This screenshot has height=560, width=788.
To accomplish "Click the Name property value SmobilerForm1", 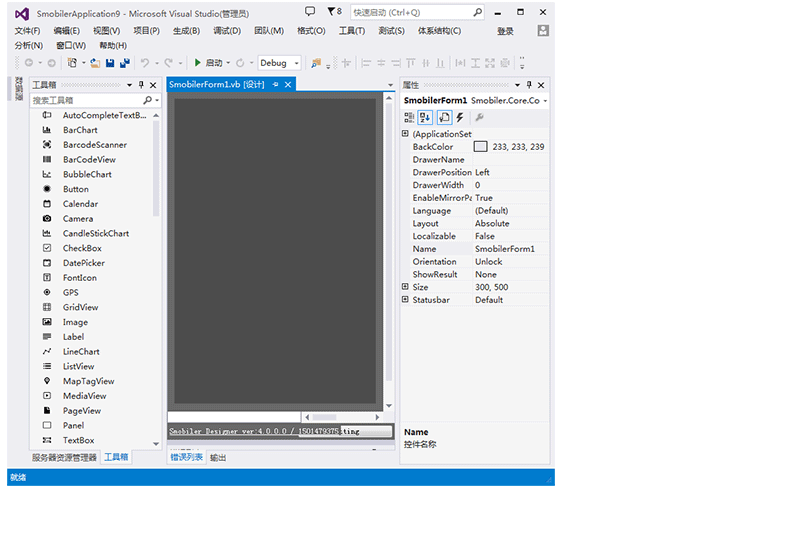I will coord(505,249).
